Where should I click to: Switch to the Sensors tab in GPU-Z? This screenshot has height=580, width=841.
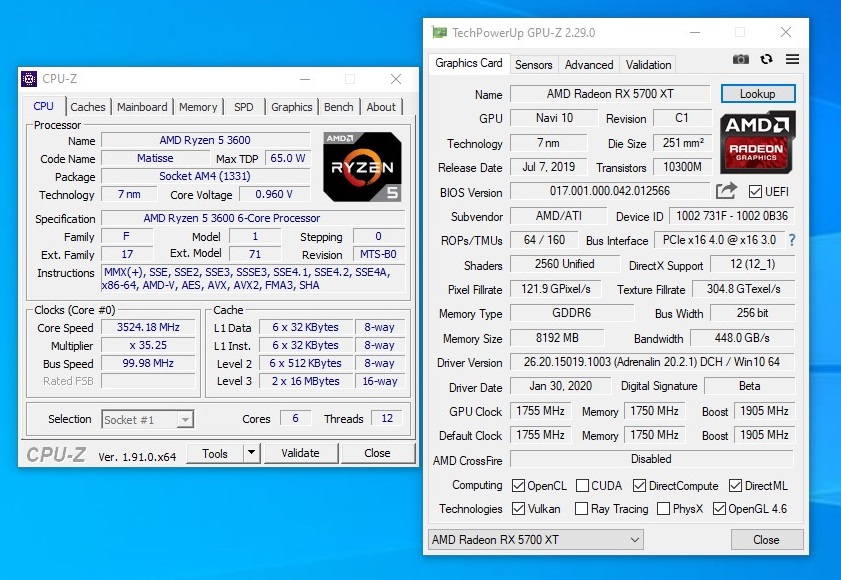(x=534, y=64)
